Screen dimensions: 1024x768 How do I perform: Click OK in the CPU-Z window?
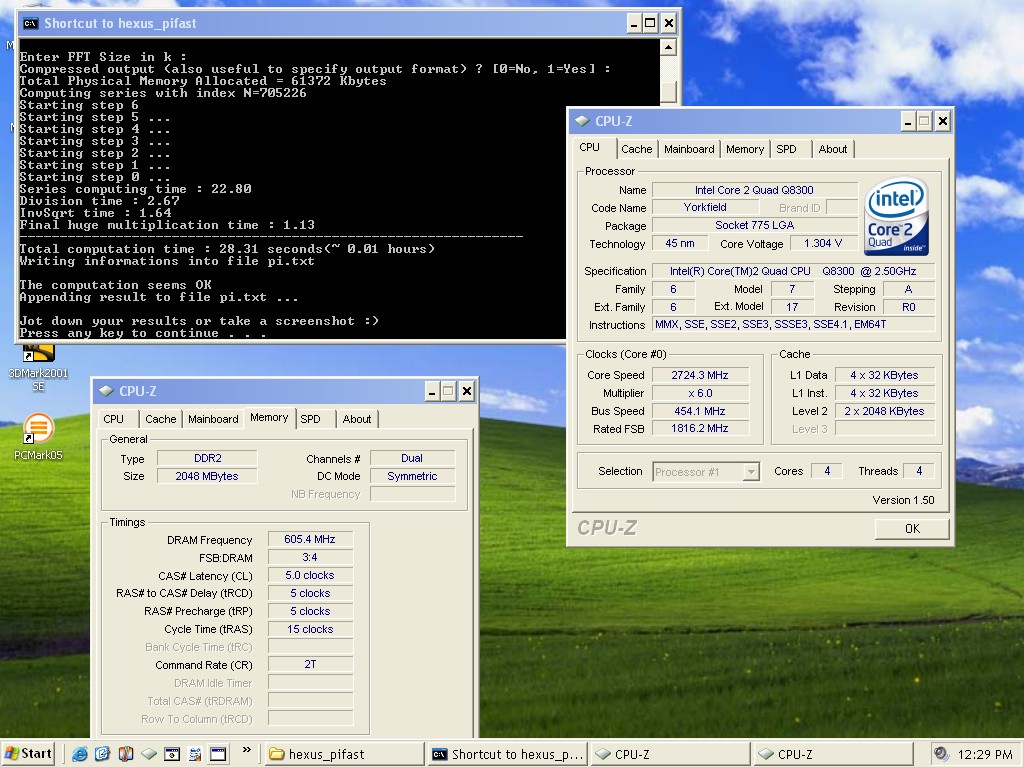click(912, 528)
